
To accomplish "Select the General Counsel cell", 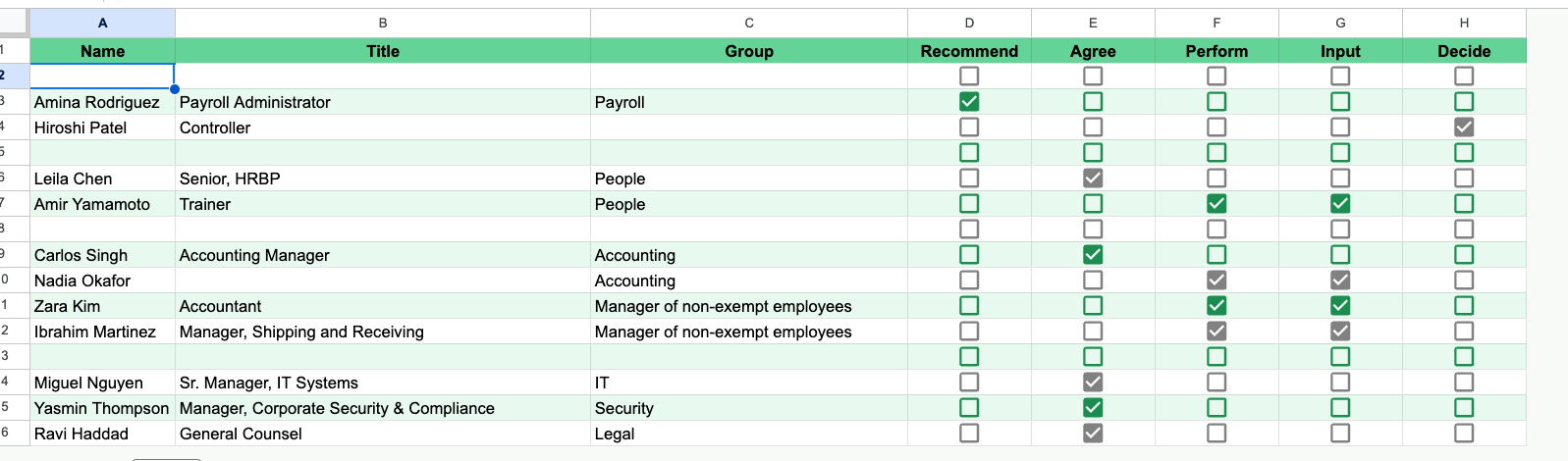I will tap(382, 434).
